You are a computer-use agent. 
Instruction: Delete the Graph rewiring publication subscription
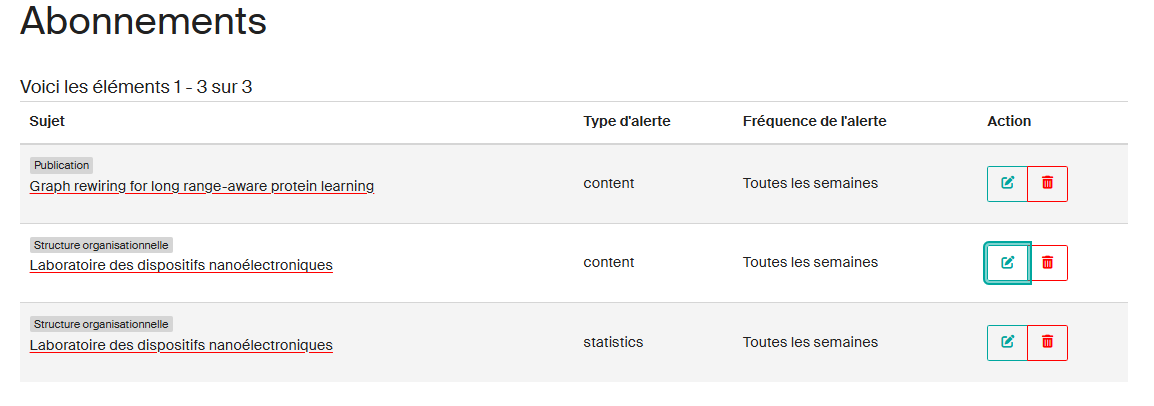[1048, 184]
